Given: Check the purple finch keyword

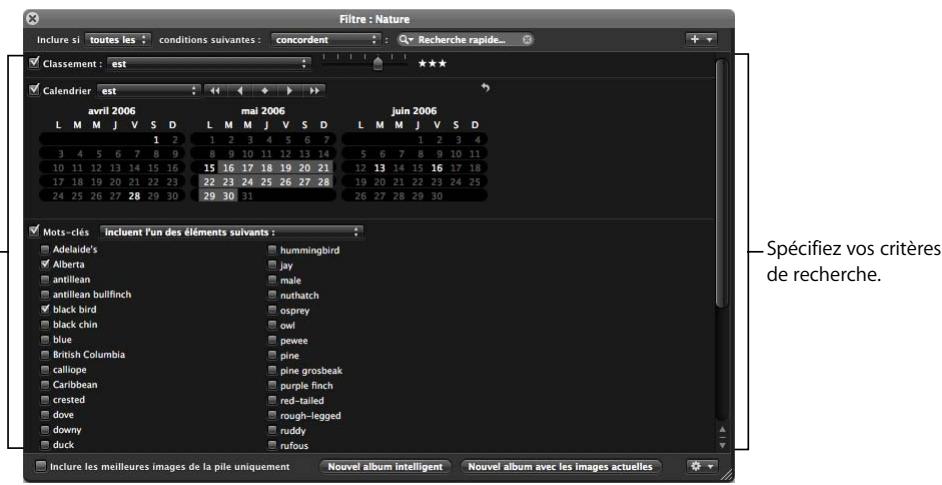Looking at the screenshot, I should tap(272, 385).
